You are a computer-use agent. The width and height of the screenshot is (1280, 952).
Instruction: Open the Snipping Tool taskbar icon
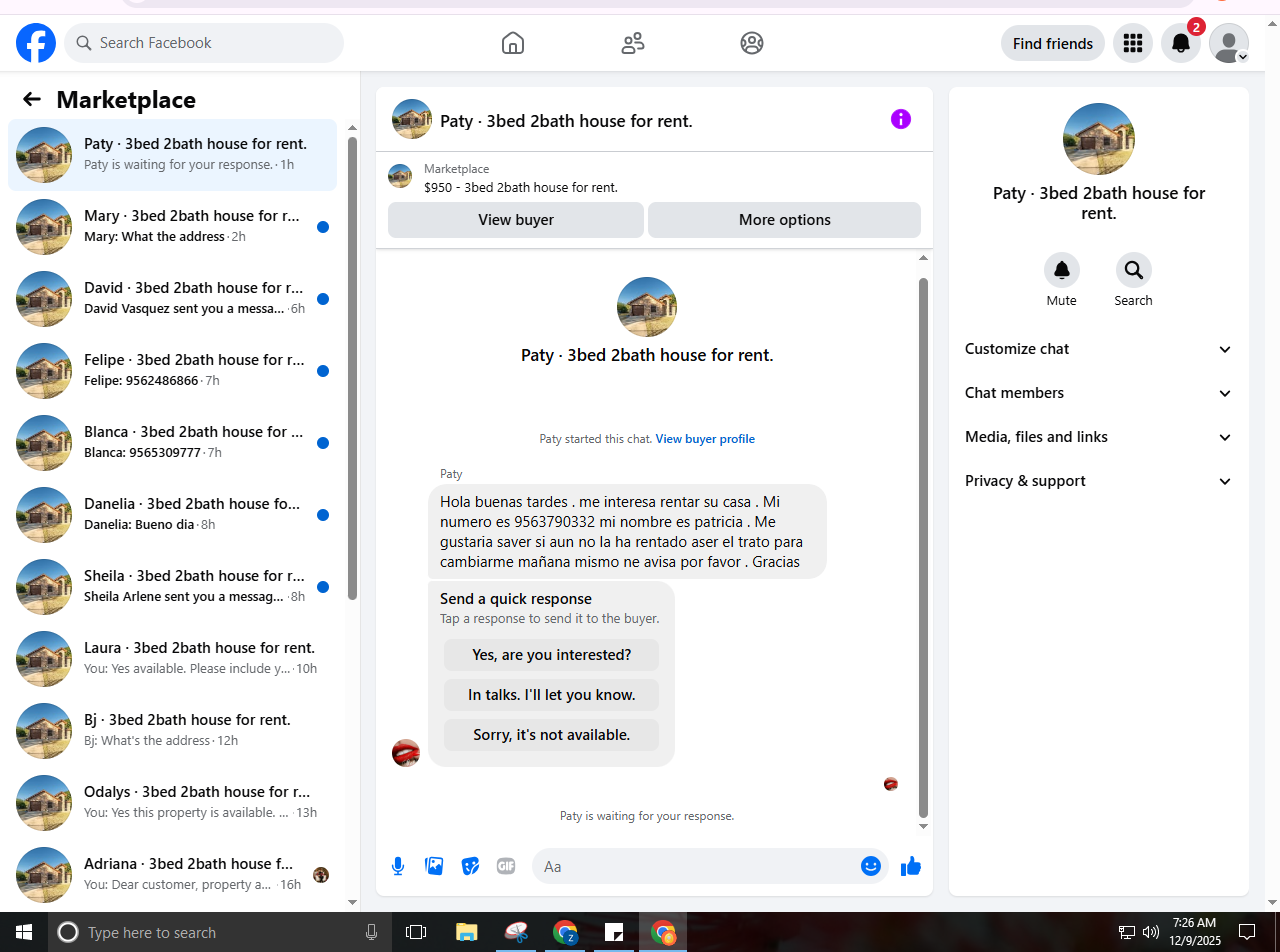516,932
